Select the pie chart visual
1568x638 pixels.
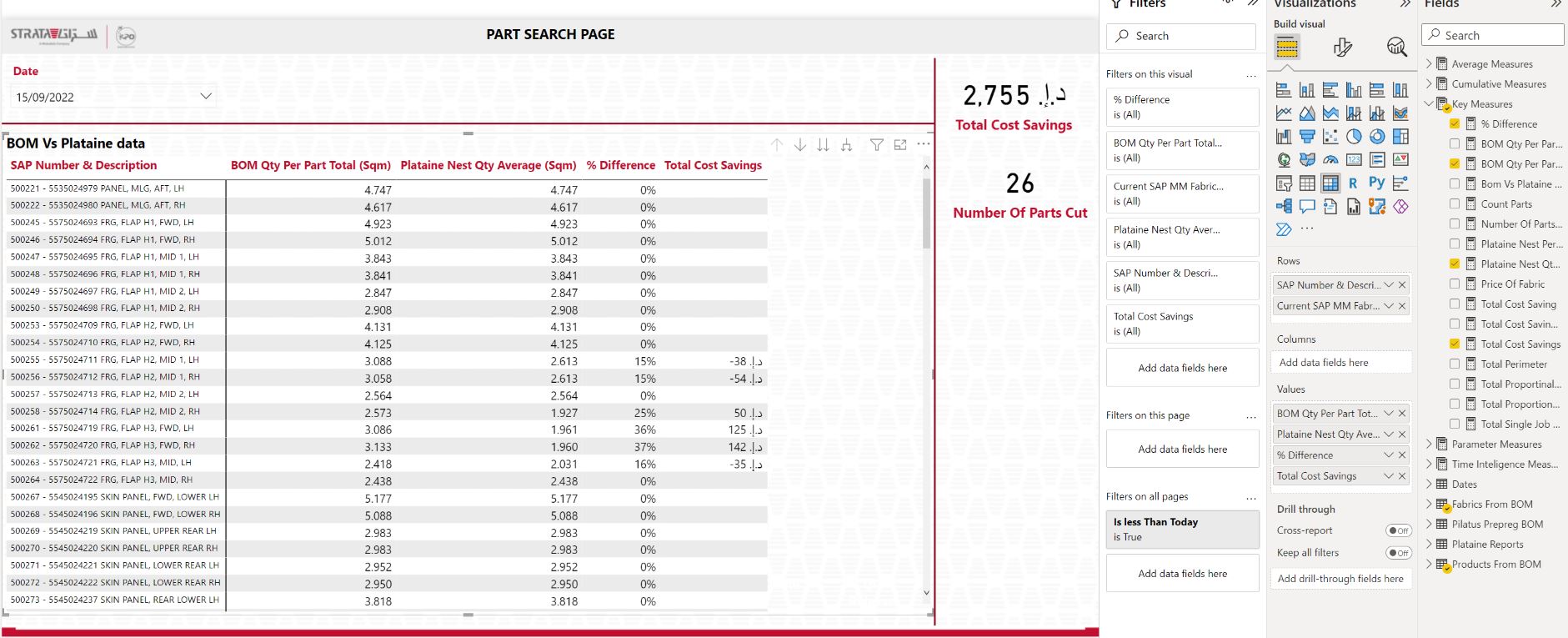click(1354, 136)
